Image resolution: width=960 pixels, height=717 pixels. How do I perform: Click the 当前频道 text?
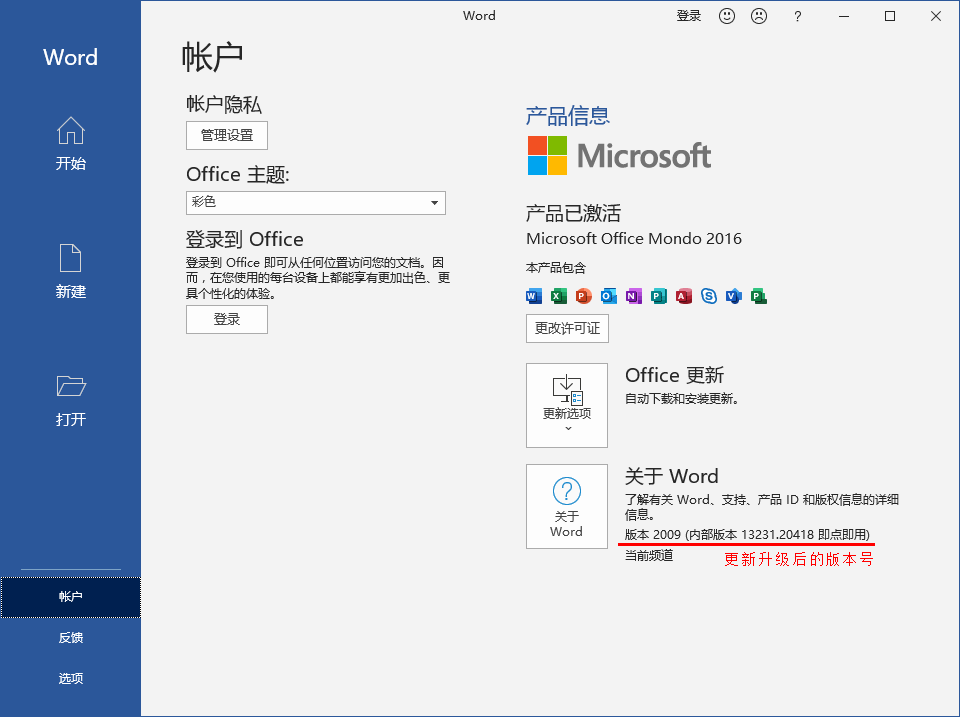649,555
